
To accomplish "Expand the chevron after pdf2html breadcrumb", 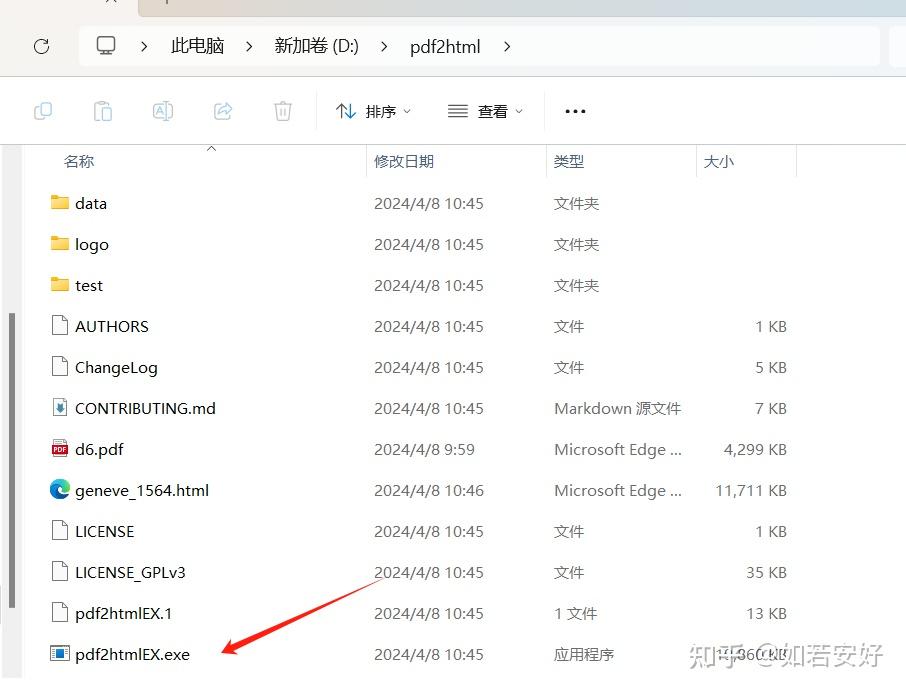I will coord(506,46).
